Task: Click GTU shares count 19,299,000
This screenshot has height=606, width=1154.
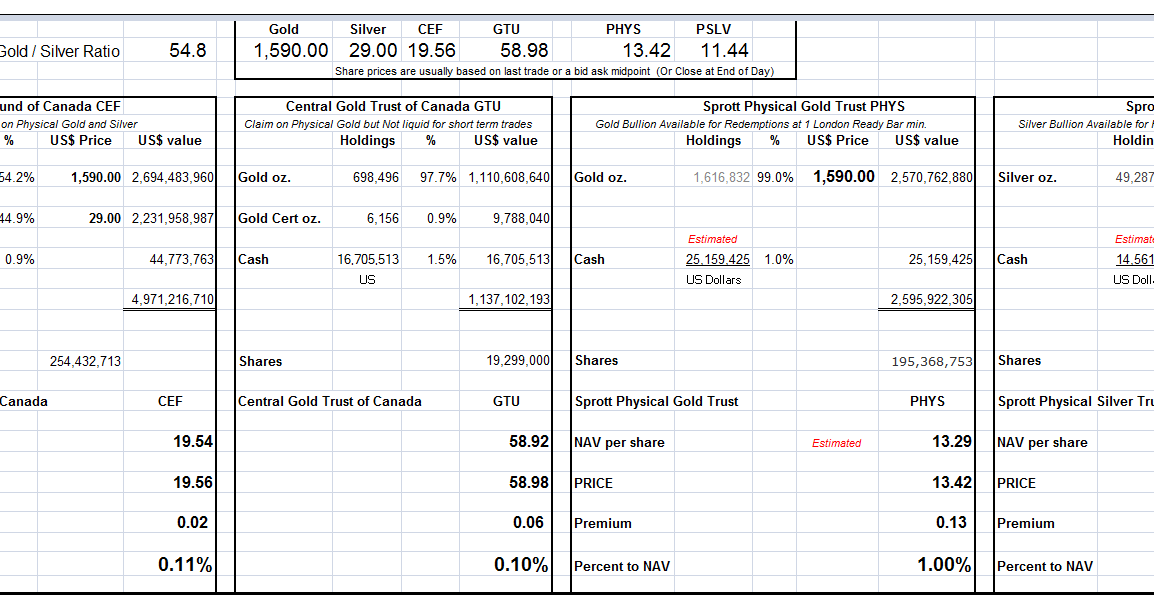Action: coord(518,361)
